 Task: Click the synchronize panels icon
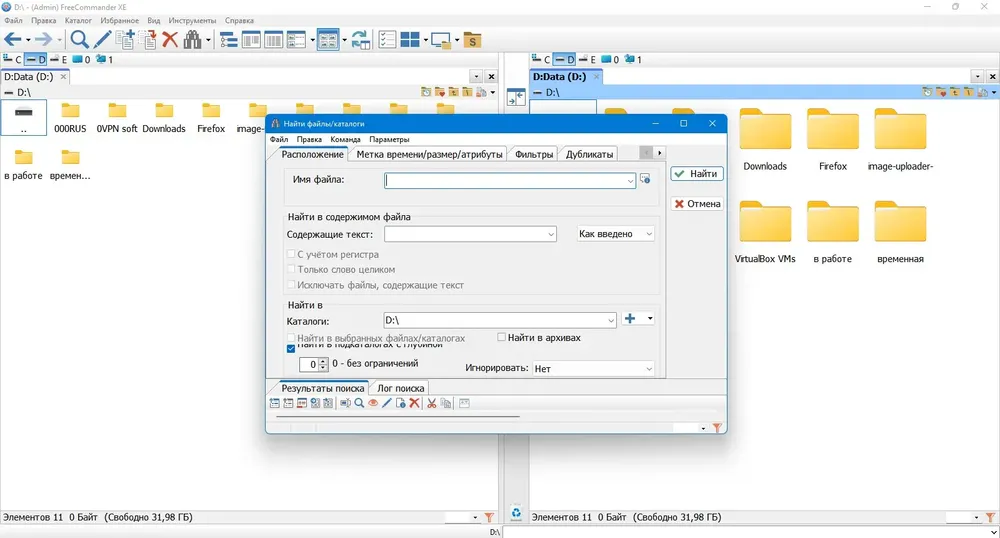361,40
